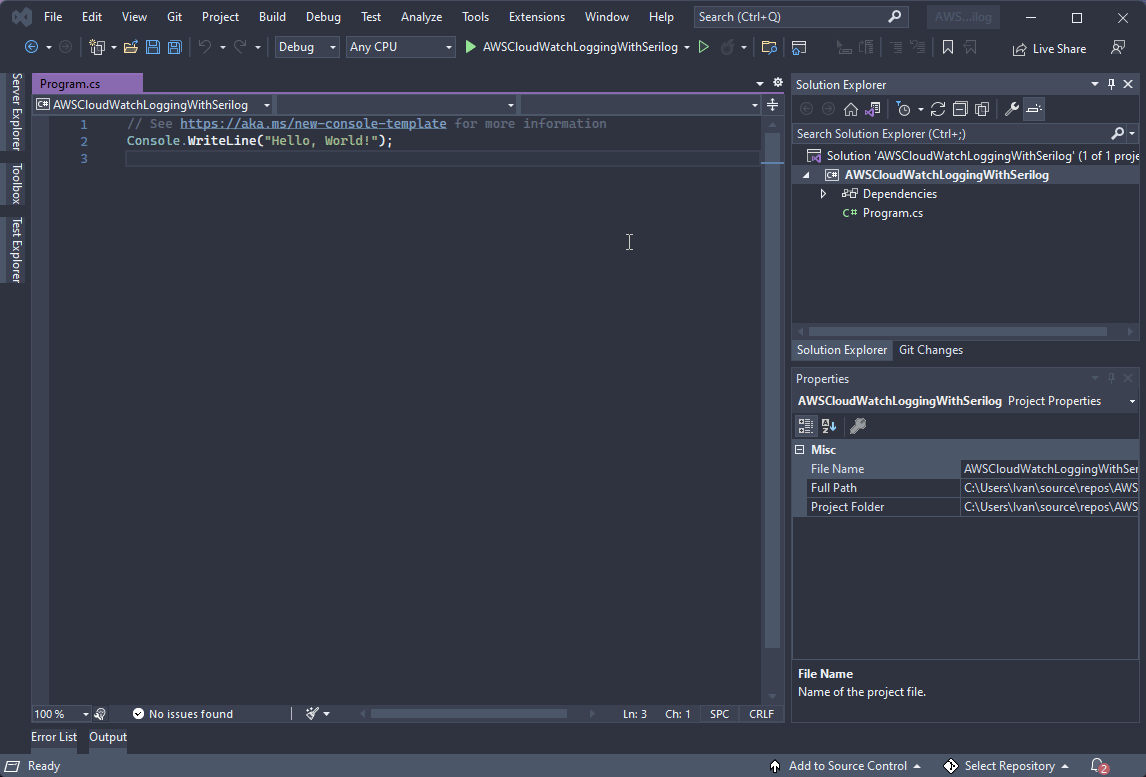Screen dimensions: 1146x777
Task: Toggle Preview Selected Items in Solution Explorer
Action: click(1034, 109)
